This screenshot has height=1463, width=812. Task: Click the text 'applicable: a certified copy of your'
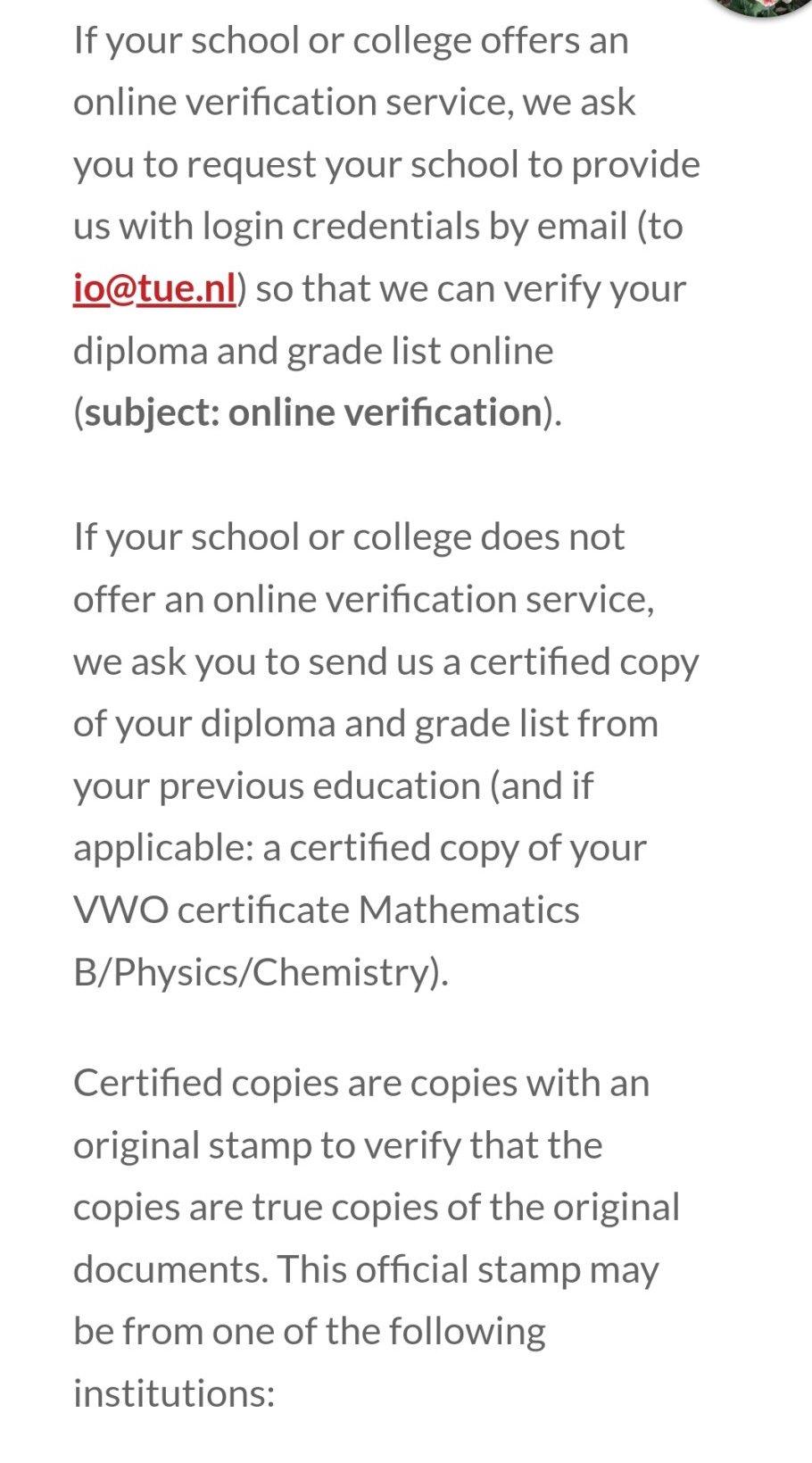coord(360,848)
